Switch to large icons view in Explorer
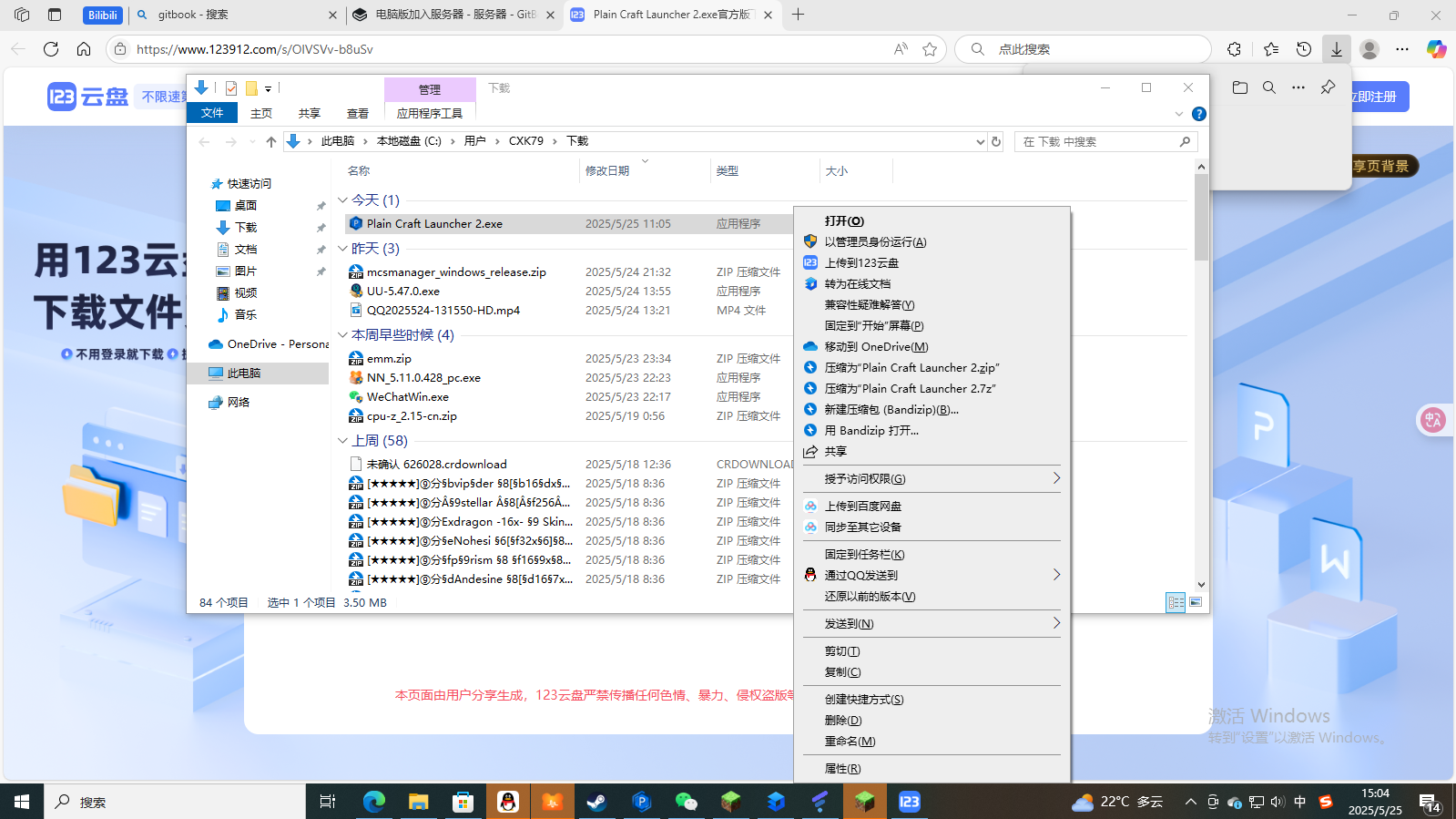Viewport: 1456px width, 819px height. click(1196, 602)
